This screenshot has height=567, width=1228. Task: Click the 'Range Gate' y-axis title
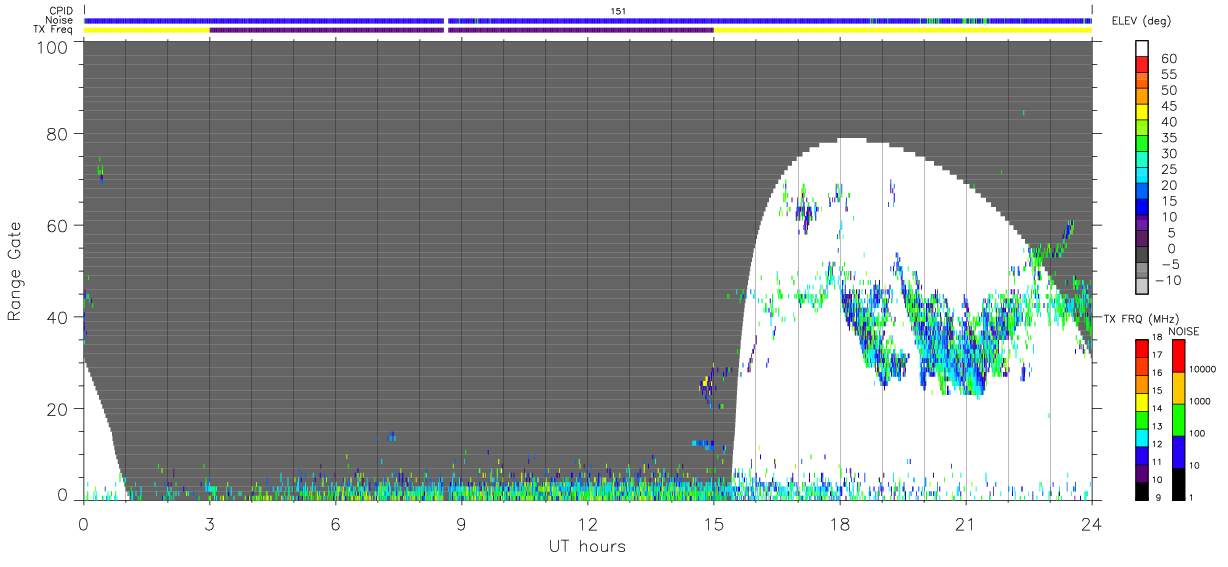15,270
